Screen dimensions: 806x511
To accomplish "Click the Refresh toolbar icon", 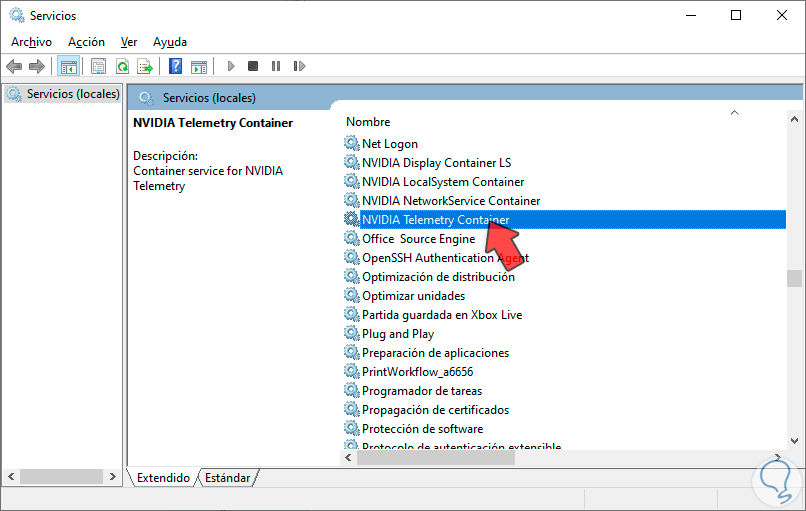I will [122, 66].
